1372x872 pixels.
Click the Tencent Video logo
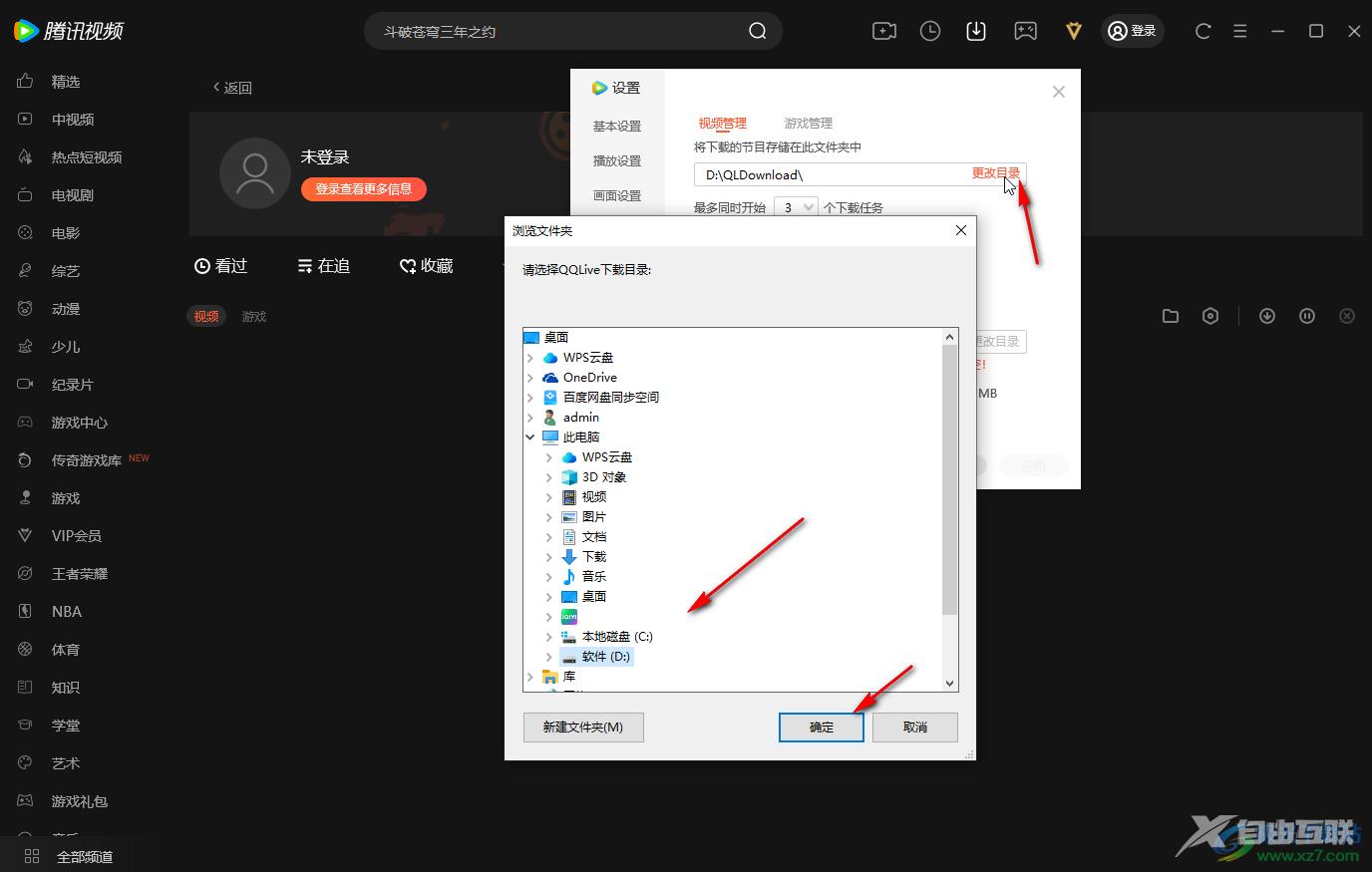click(x=68, y=31)
